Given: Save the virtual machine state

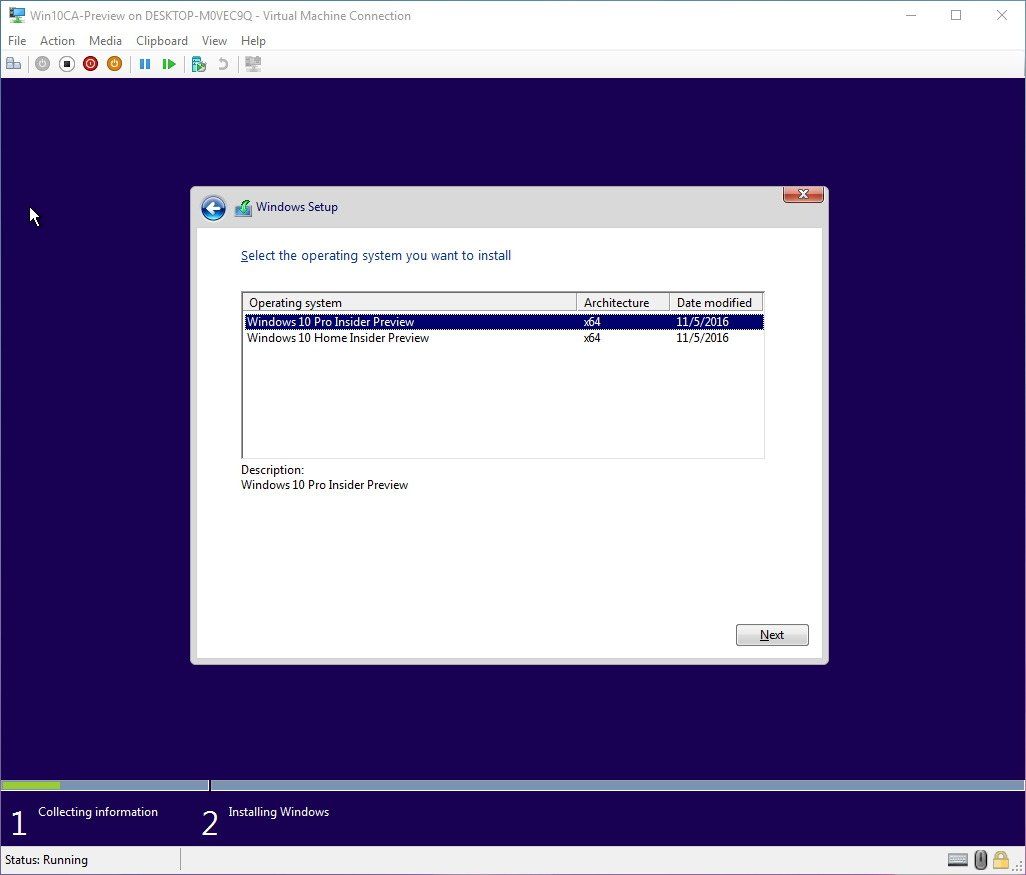Looking at the screenshot, I should pos(114,63).
